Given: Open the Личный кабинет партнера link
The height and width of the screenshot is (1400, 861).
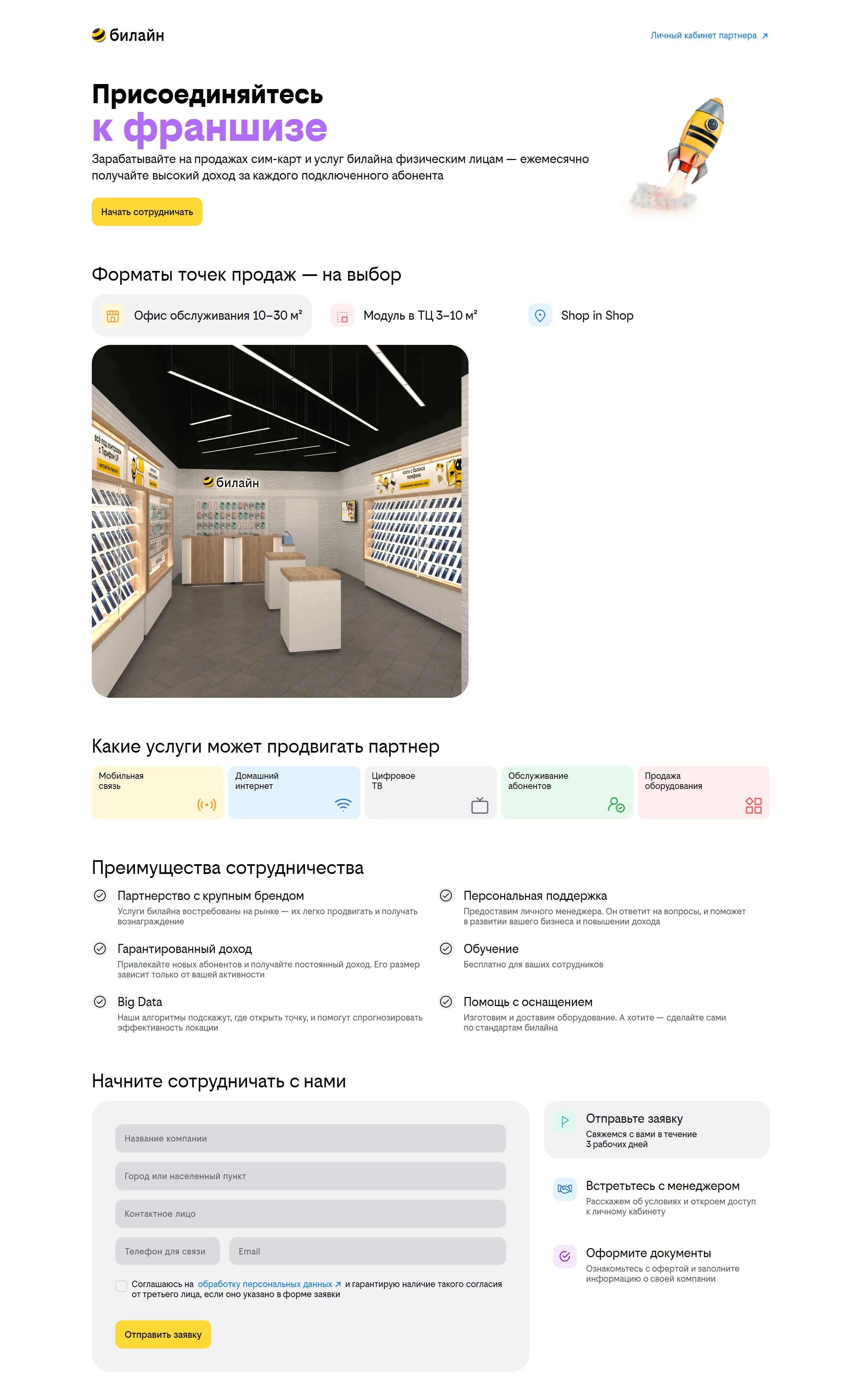Looking at the screenshot, I should point(709,35).
